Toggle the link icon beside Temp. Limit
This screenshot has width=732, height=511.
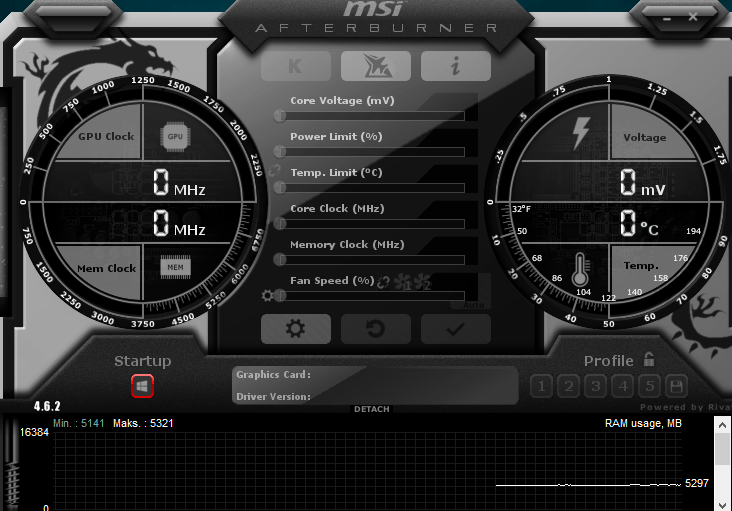tap(274, 171)
